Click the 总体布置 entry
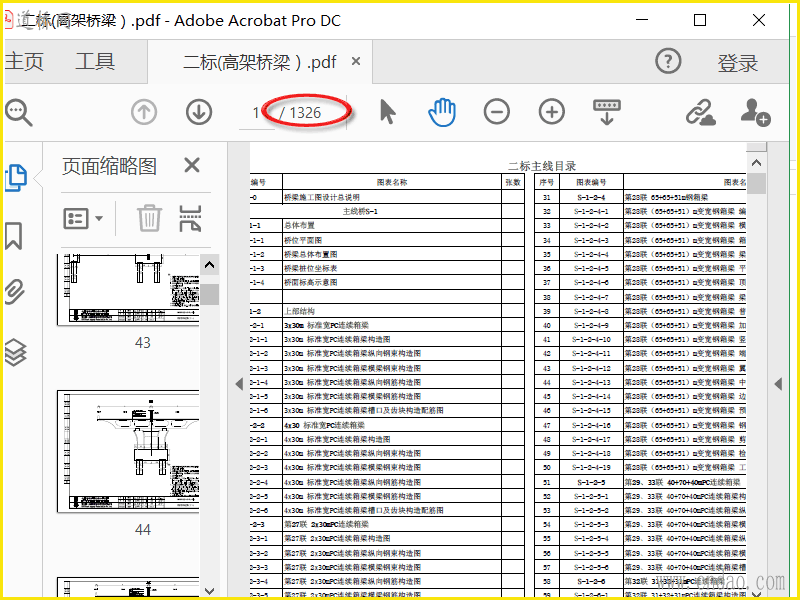Image resolution: width=800 pixels, height=600 pixels. click(x=299, y=225)
